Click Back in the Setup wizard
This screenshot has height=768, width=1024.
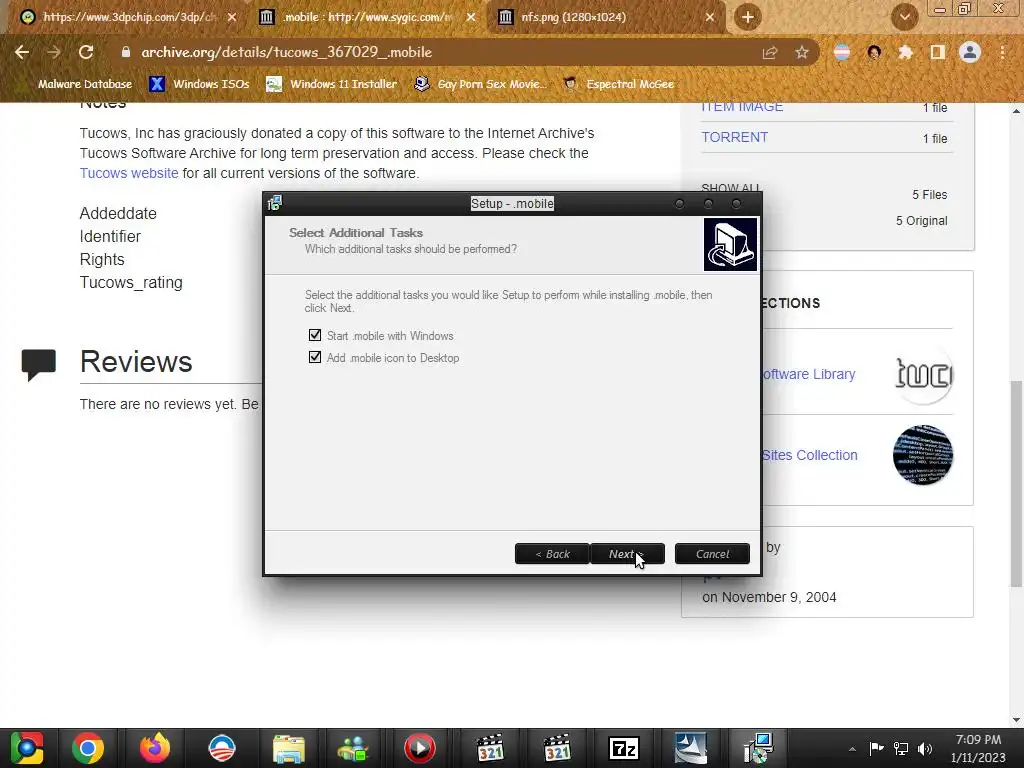click(x=552, y=554)
